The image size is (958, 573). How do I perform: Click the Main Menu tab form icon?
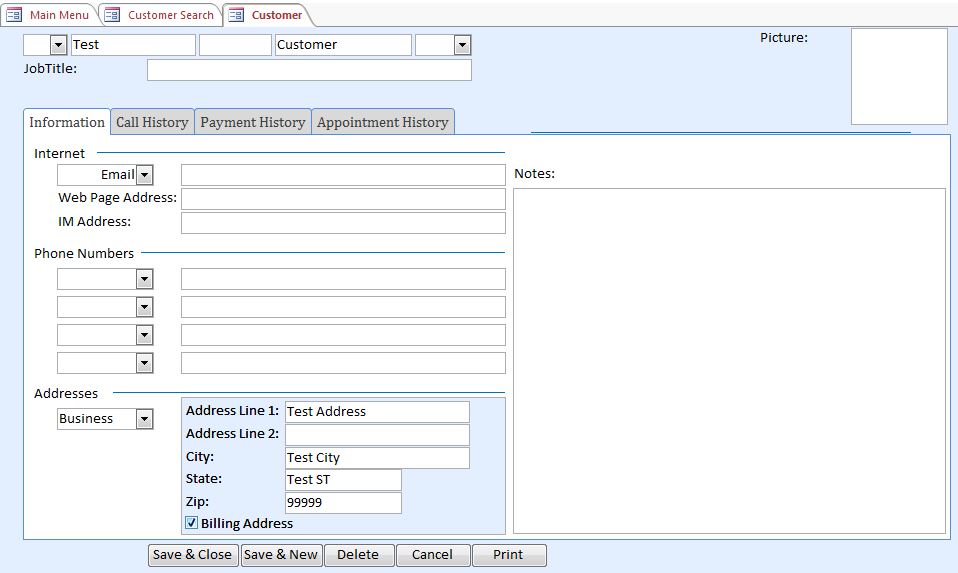(15, 15)
